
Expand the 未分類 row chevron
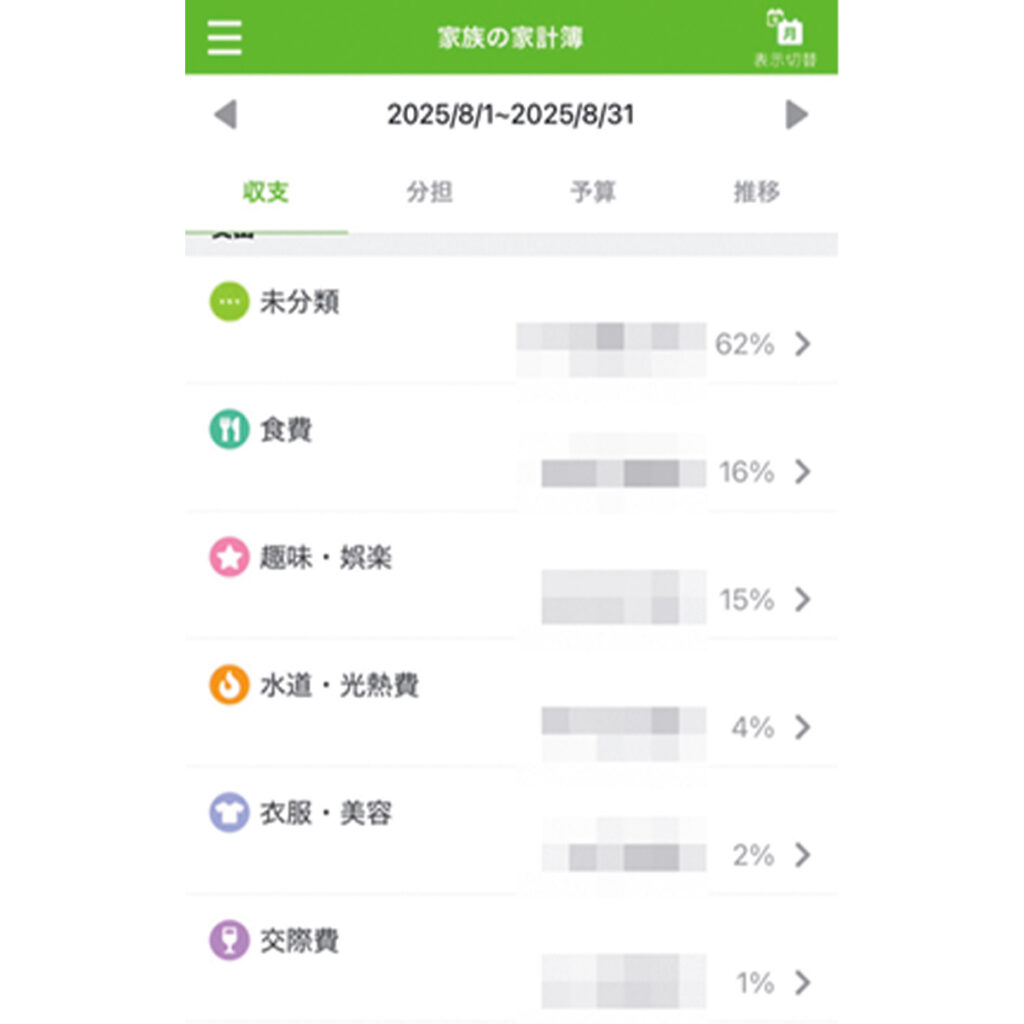click(802, 344)
